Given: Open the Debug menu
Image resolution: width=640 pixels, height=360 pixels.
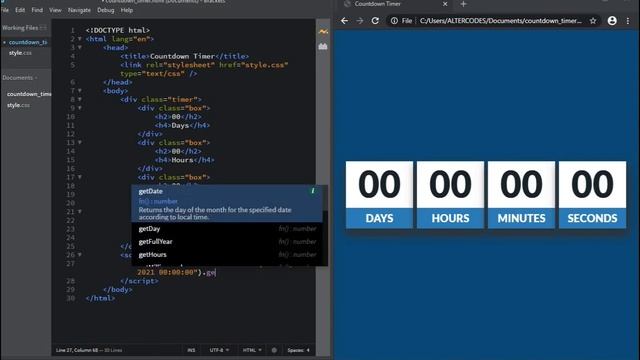Looking at the screenshot, I should [x=106, y=10].
